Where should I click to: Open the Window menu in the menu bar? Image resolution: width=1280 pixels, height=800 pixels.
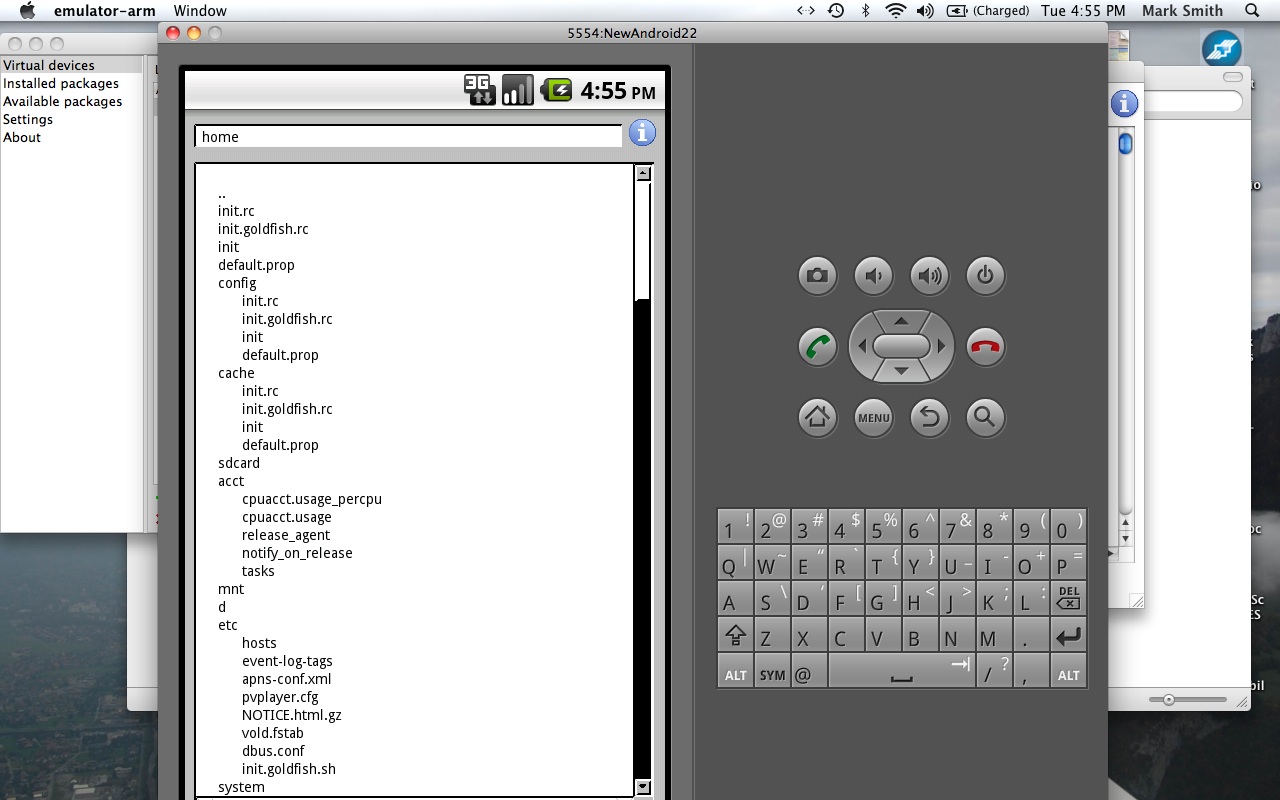[x=200, y=11]
